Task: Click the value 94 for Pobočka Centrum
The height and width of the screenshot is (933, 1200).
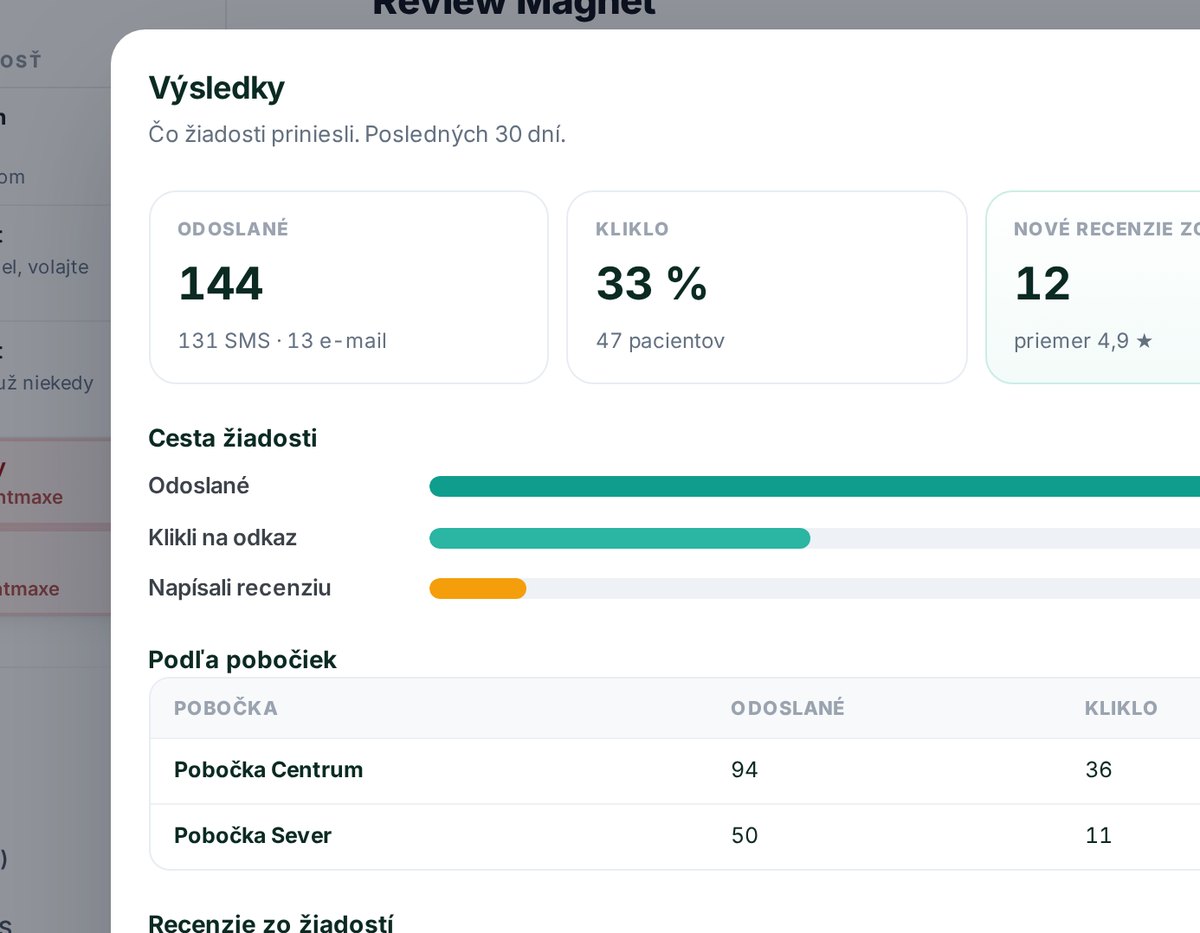Action: [744, 770]
